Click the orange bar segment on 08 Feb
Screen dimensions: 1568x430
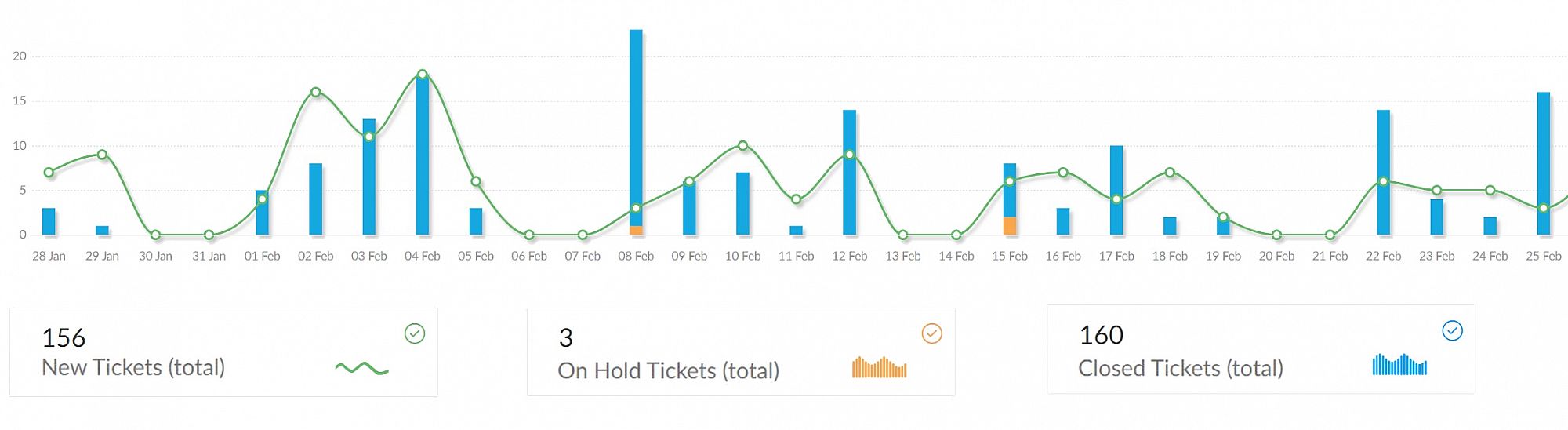(x=636, y=231)
